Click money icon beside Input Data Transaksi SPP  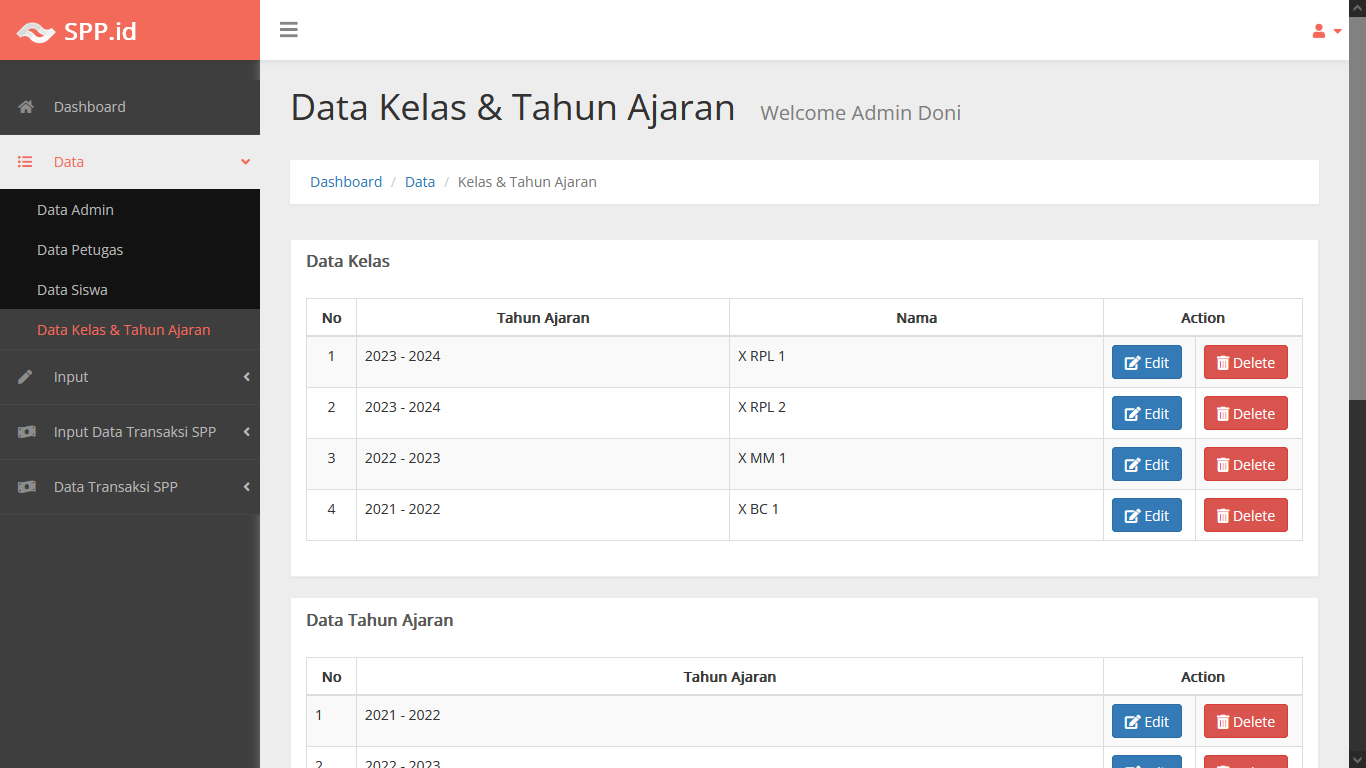coord(26,432)
